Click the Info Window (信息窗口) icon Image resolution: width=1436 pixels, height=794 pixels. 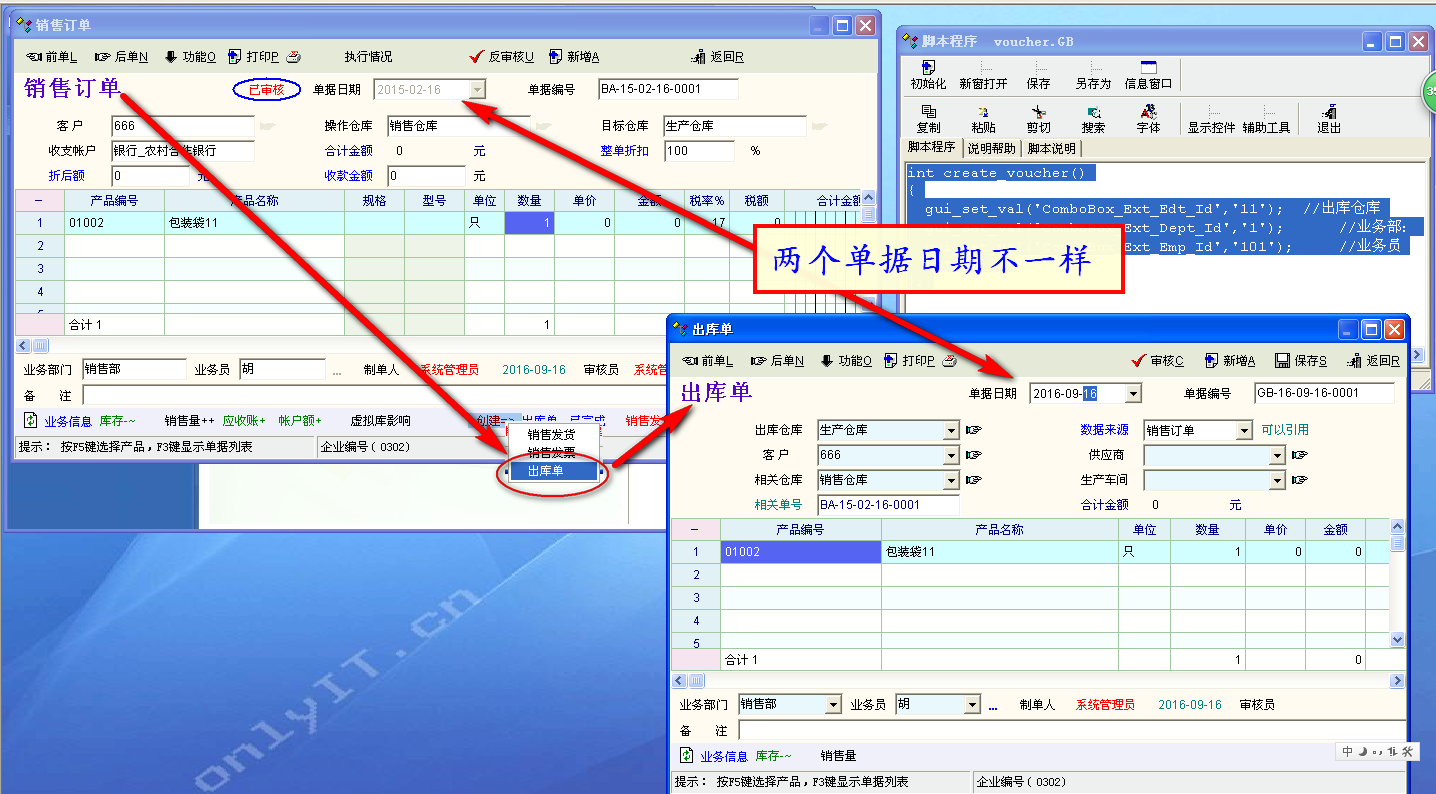[x=1148, y=68]
